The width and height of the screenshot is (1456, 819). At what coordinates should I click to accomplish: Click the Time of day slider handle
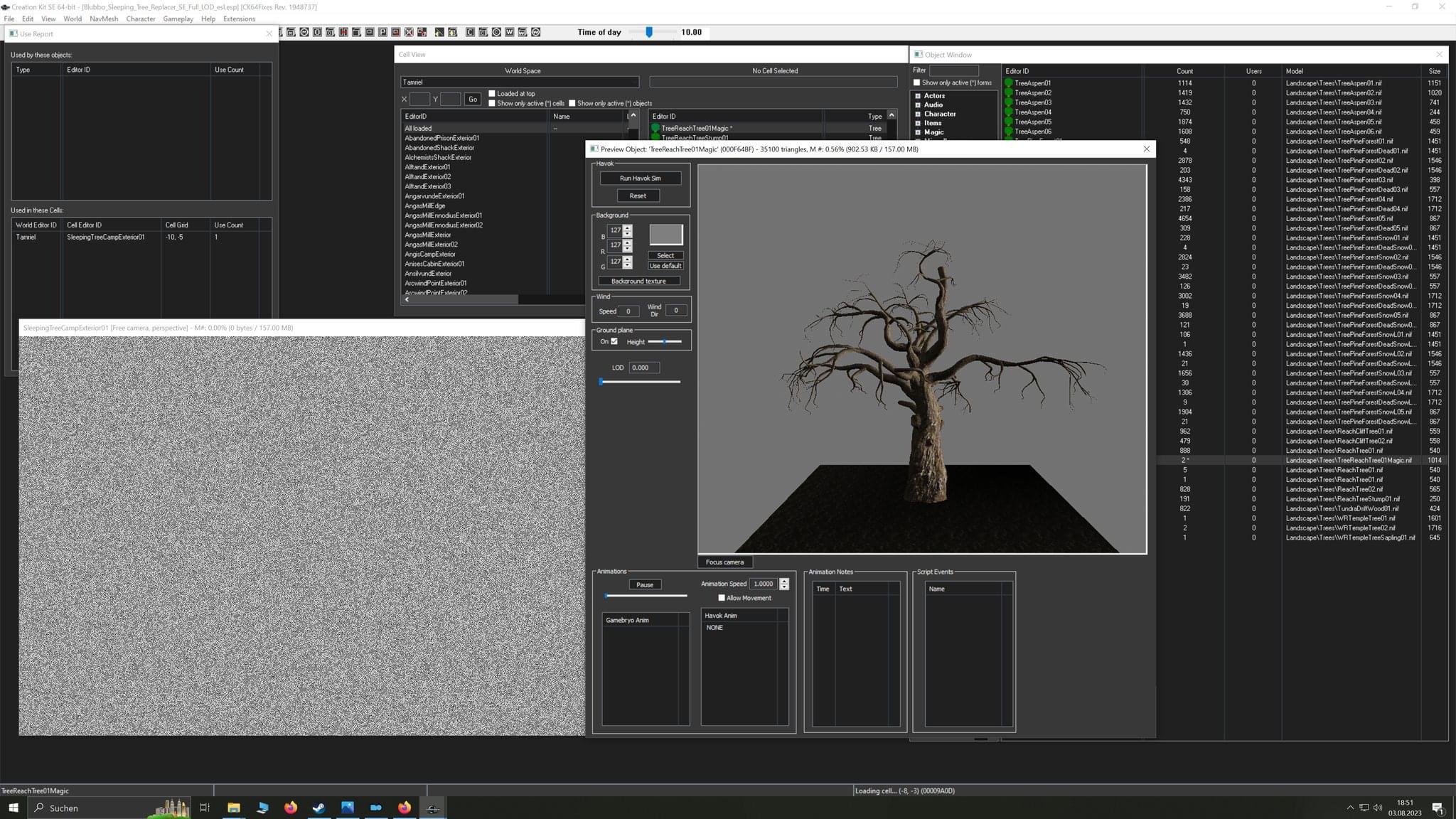pyautogui.click(x=649, y=32)
